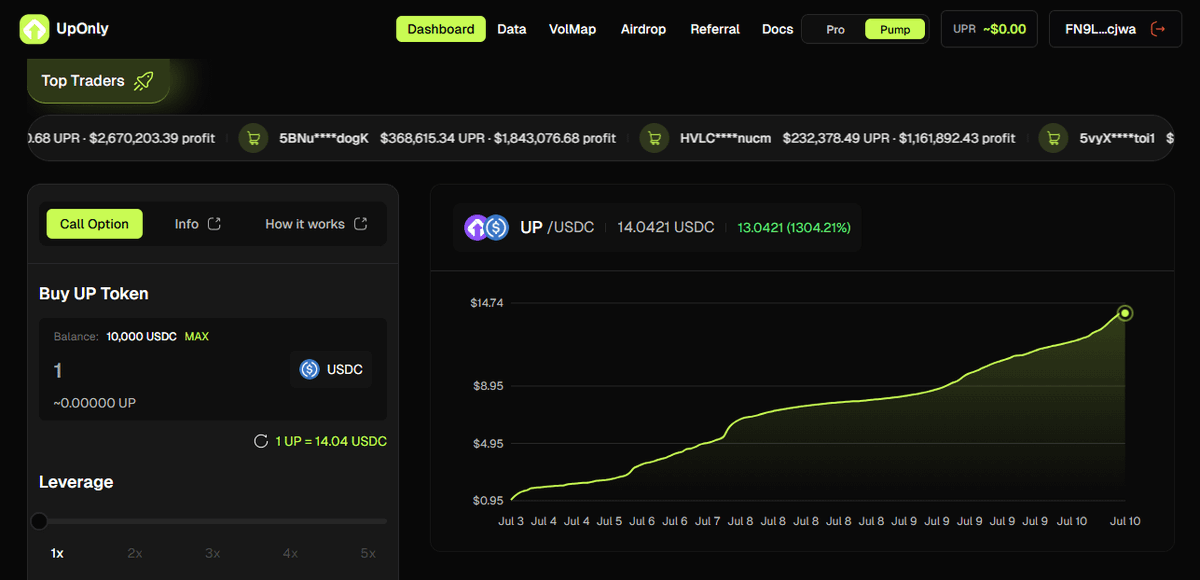
Task: Click the UpOnly logo icon
Action: point(34,29)
